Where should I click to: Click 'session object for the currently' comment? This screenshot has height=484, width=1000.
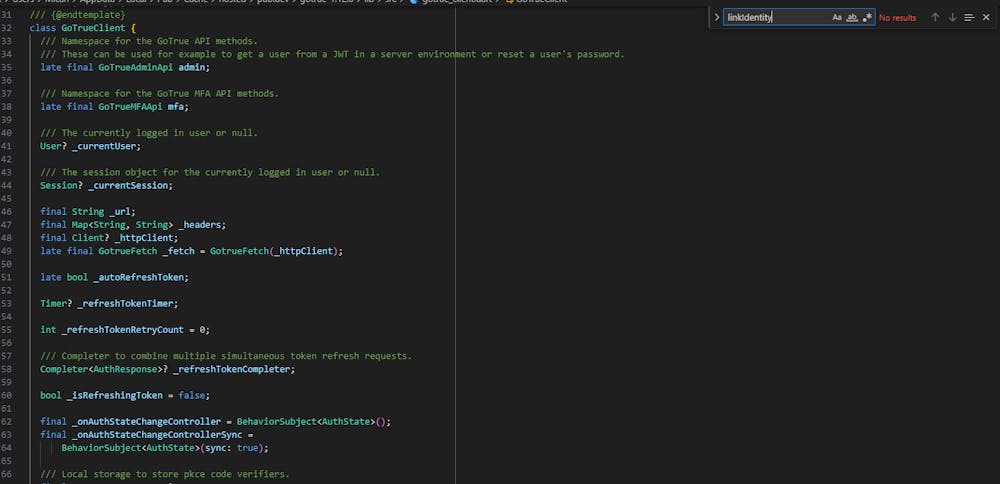click(x=210, y=172)
